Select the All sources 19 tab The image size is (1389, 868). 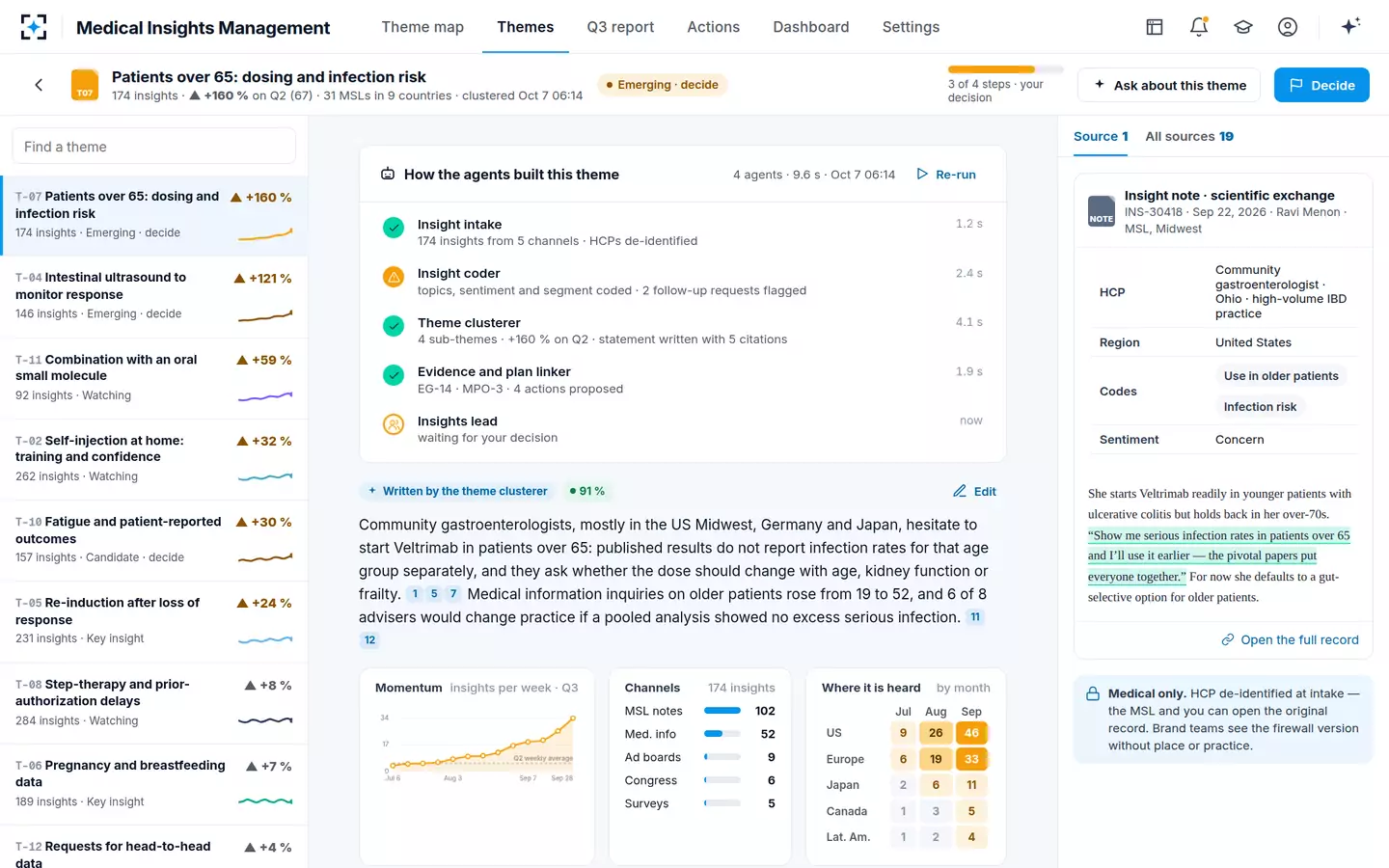tap(1189, 136)
